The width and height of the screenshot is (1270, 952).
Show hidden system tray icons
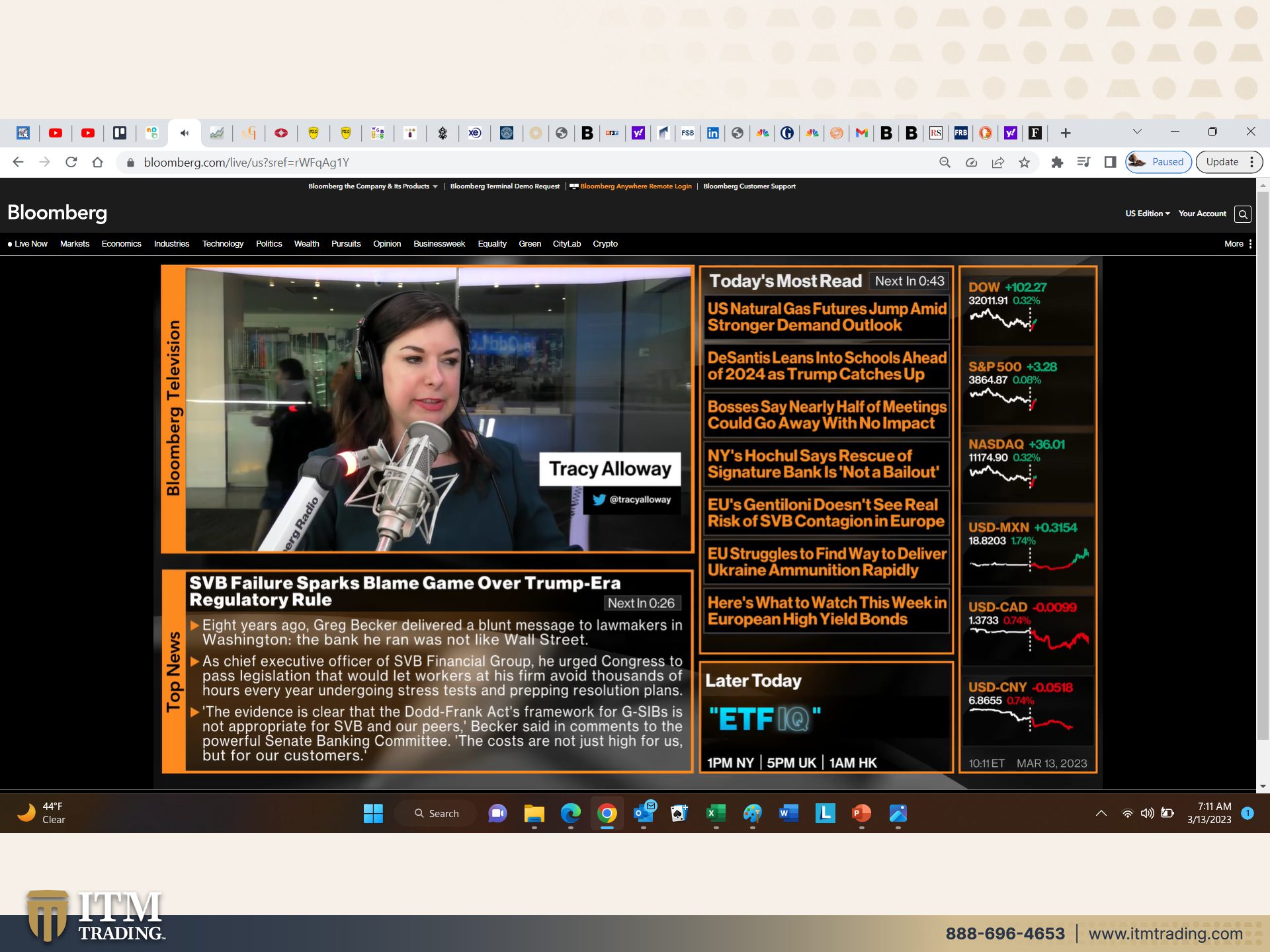click(1101, 813)
